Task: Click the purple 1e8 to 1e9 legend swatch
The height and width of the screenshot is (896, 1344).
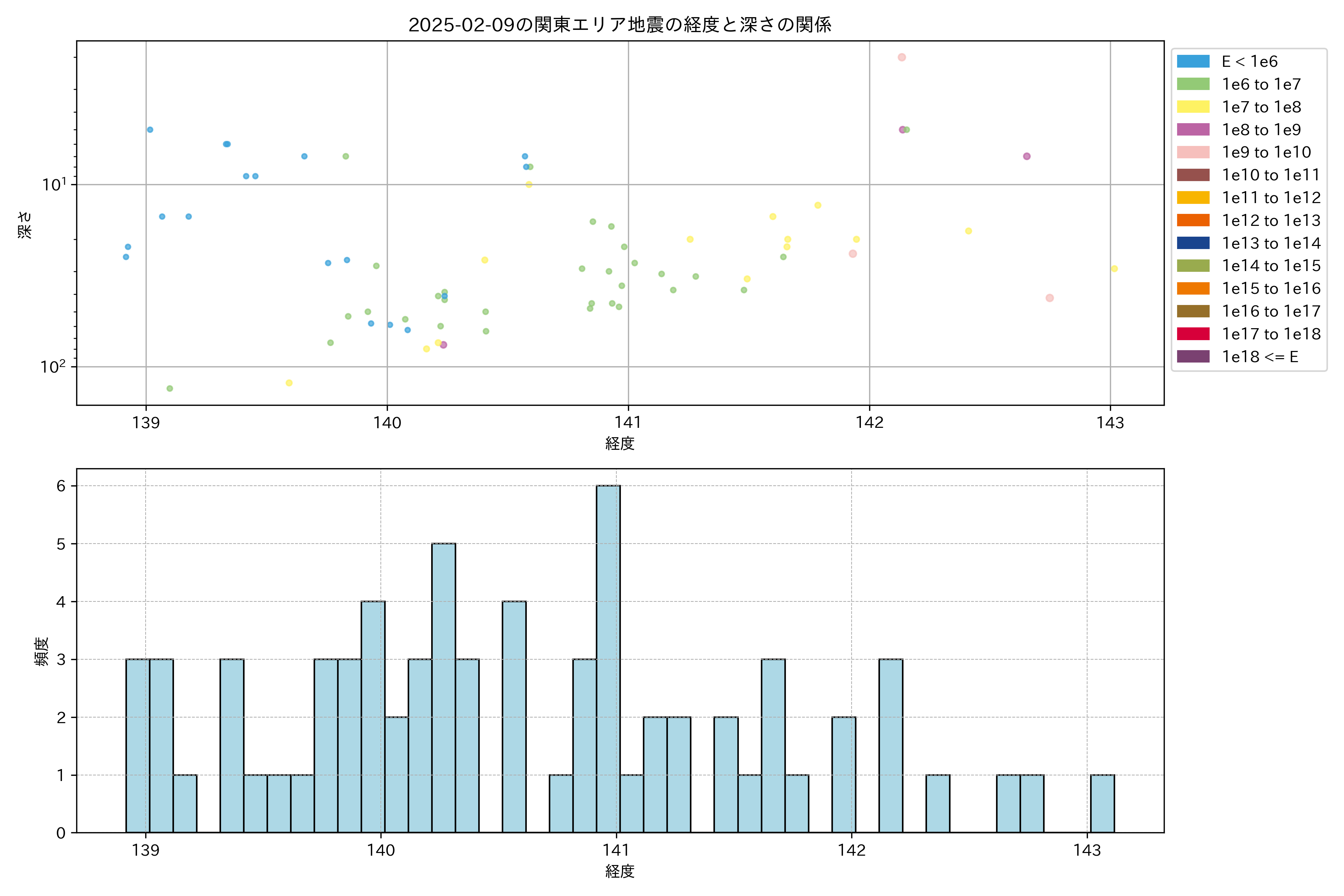Action: [x=1193, y=130]
